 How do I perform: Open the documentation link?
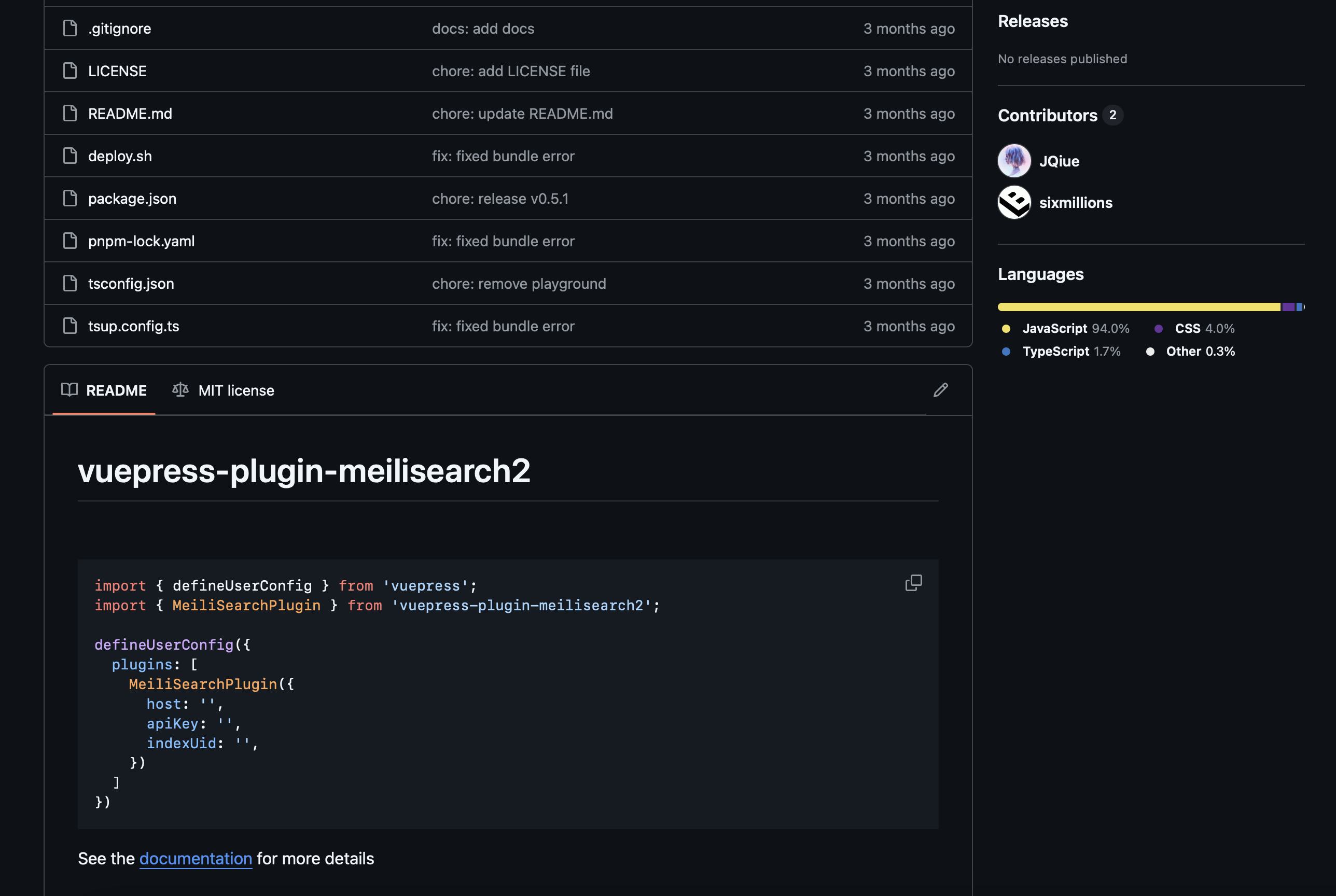click(x=196, y=858)
